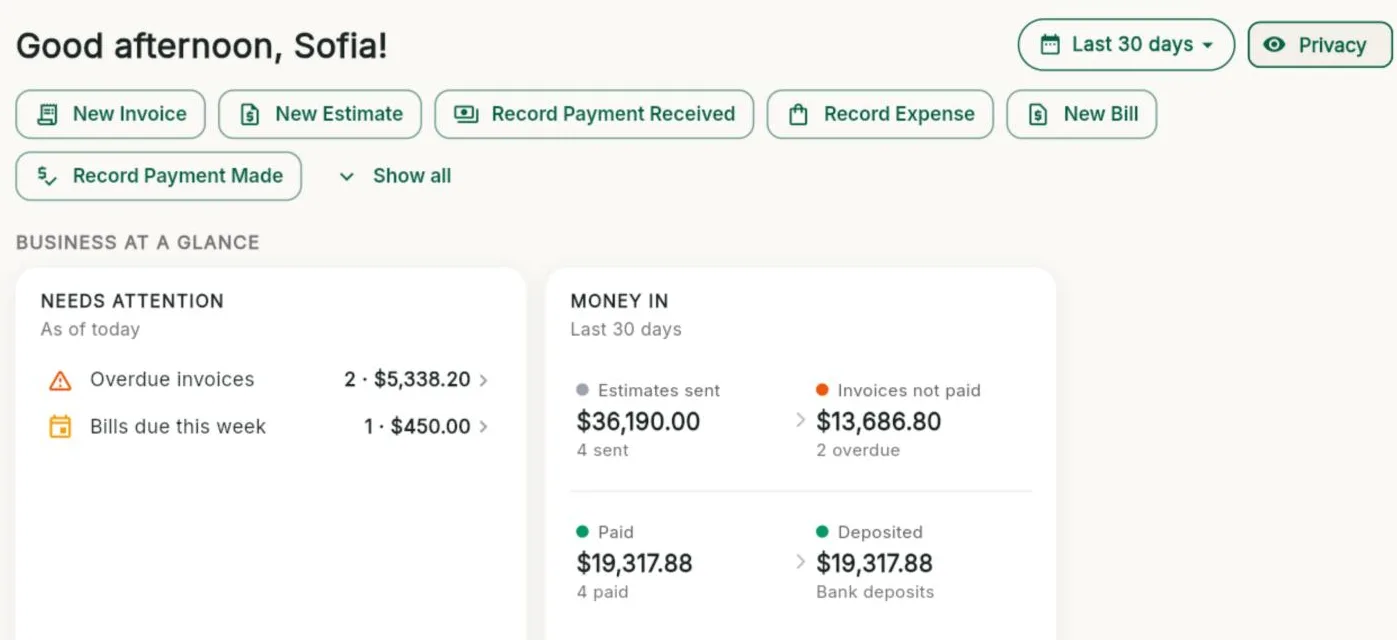Open the Last 30 days dropdown

click(x=1126, y=45)
